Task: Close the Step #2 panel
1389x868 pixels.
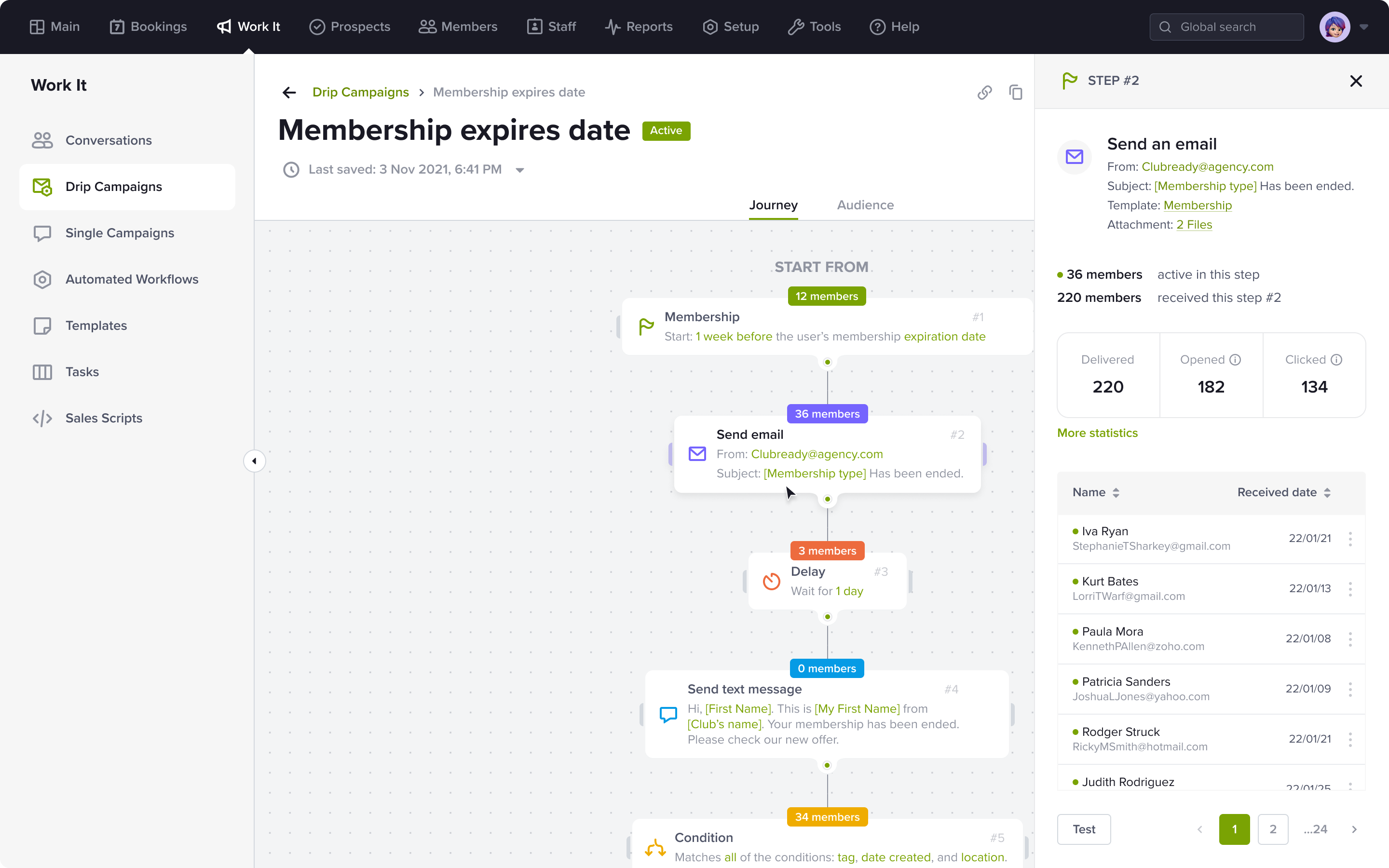Action: 1356,81
